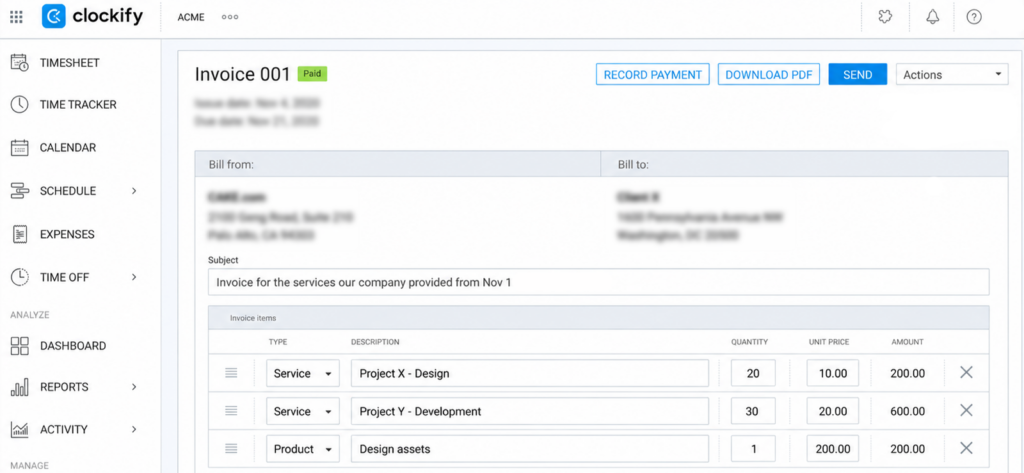Image resolution: width=1024 pixels, height=473 pixels.
Task: Grab the drag handle for Design assets row
Action: [x=231, y=449]
